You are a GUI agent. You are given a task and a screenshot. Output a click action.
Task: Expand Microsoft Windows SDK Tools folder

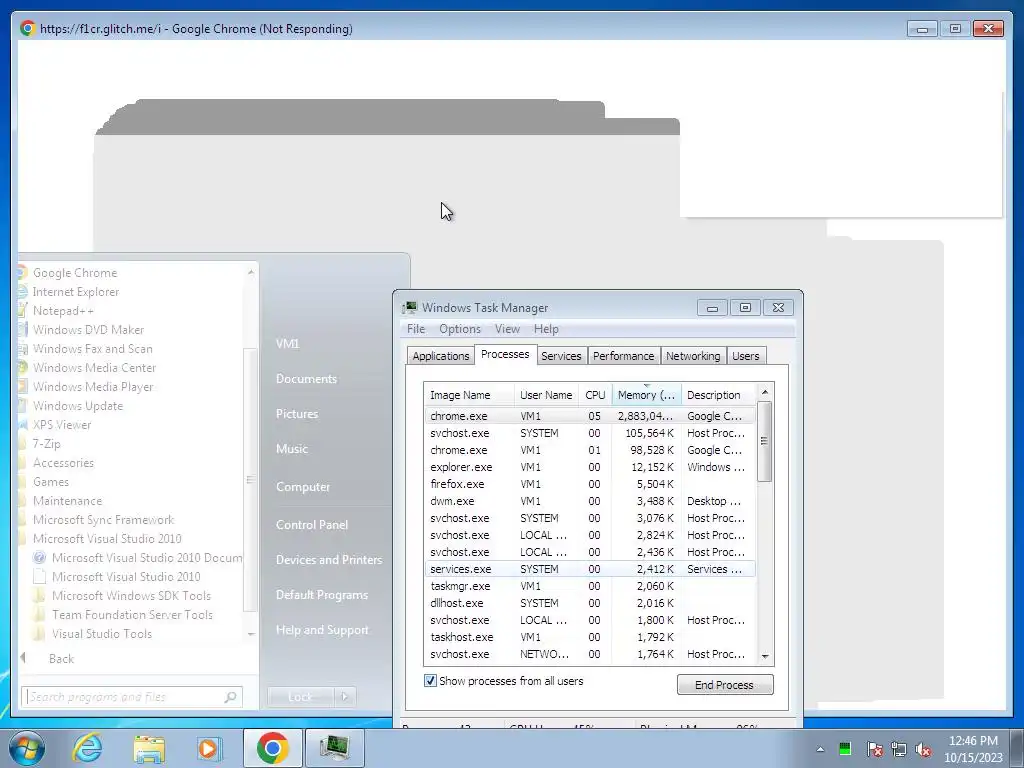pyautogui.click(x=131, y=595)
